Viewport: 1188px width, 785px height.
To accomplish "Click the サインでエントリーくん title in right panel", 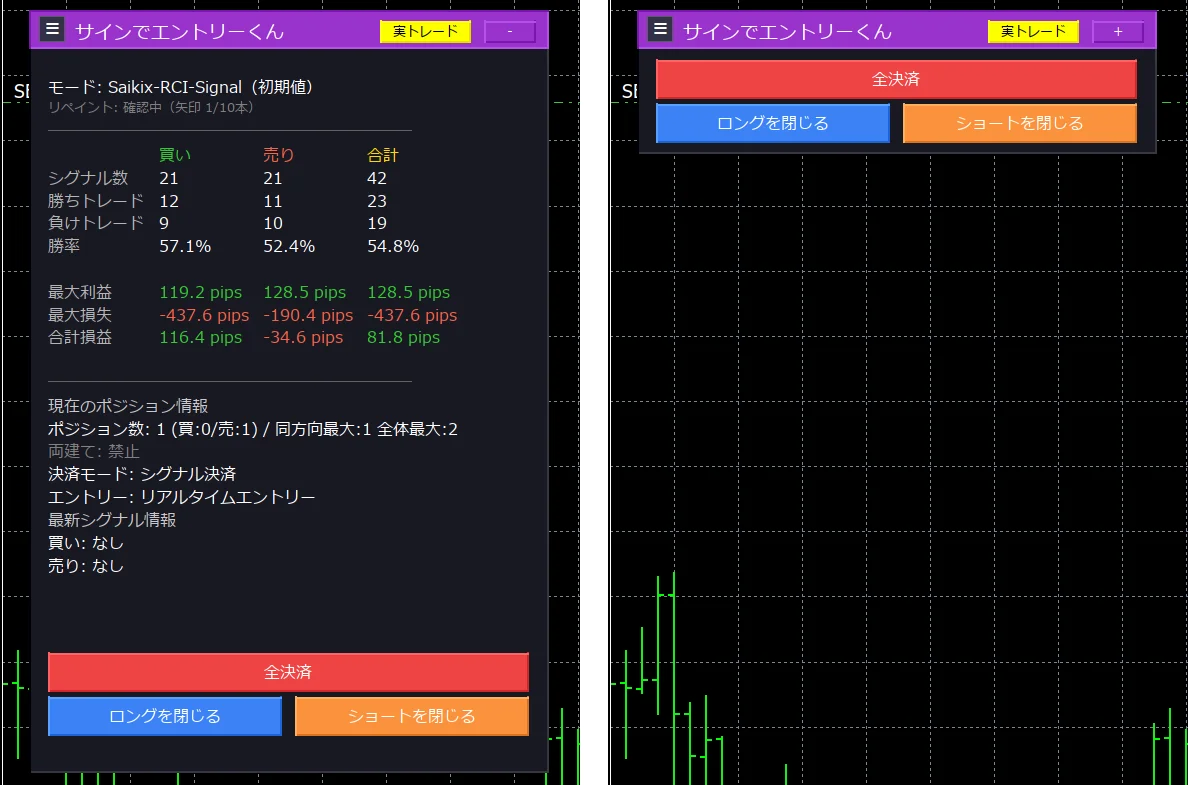I will pos(788,32).
